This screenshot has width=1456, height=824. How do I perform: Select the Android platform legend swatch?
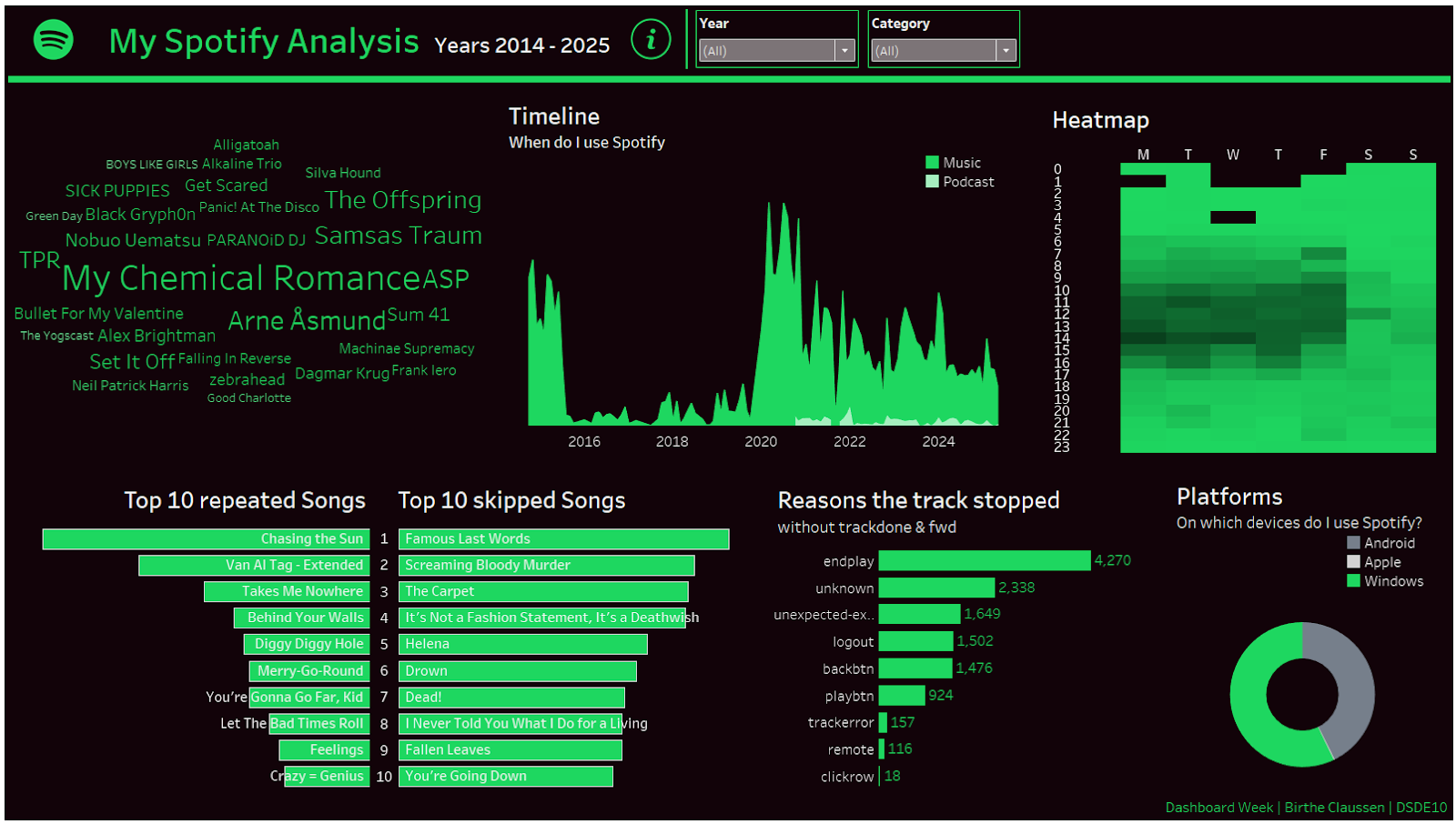1353,542
